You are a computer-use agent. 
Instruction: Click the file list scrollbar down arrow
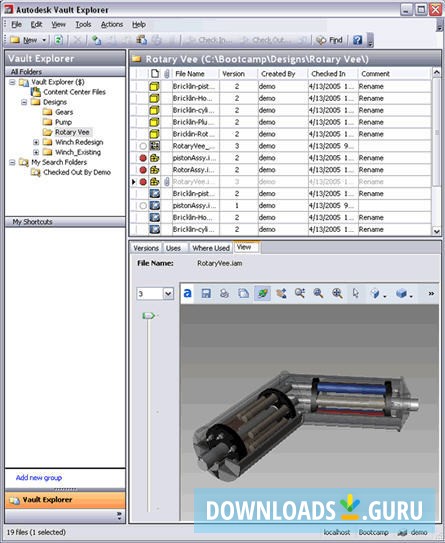pos(436,231)
